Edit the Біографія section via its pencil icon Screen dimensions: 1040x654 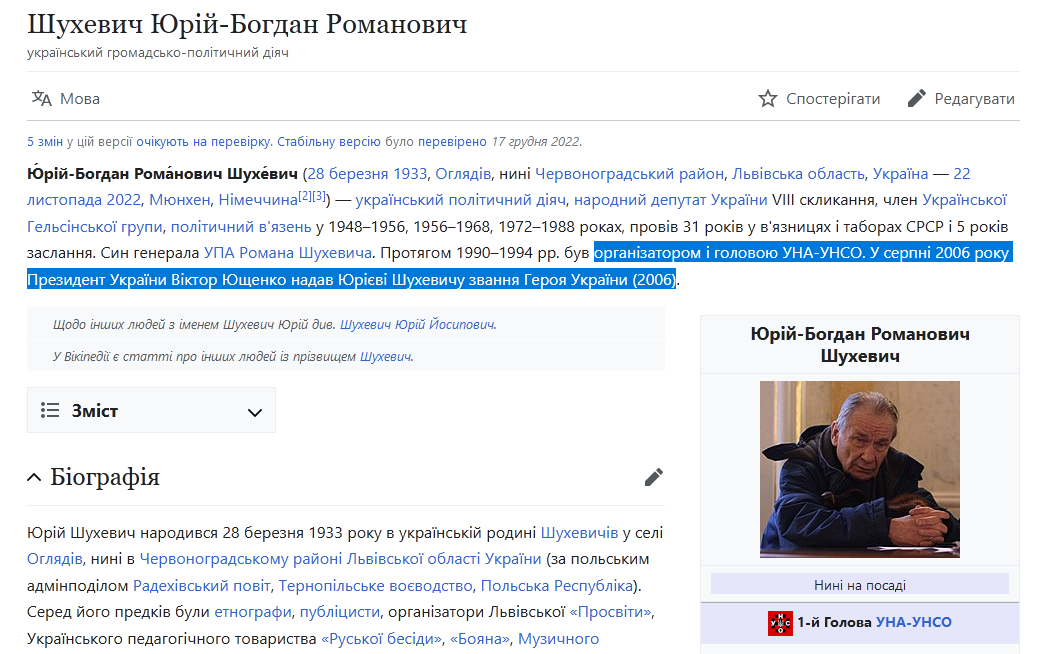coord(653,477)
